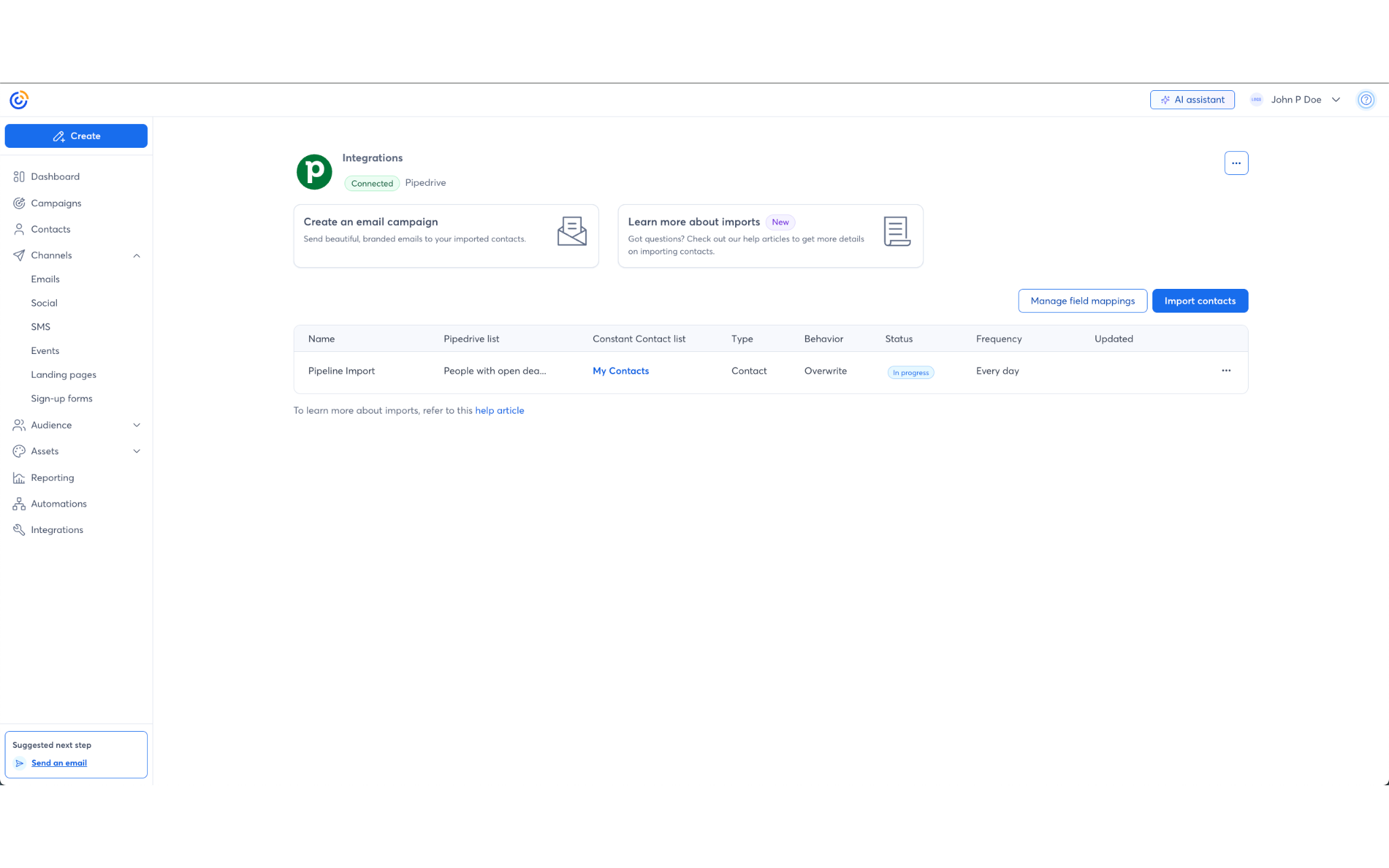
Task: Click the Constant Contact logo
Action: pyautogui.click(x=18, y=100)
